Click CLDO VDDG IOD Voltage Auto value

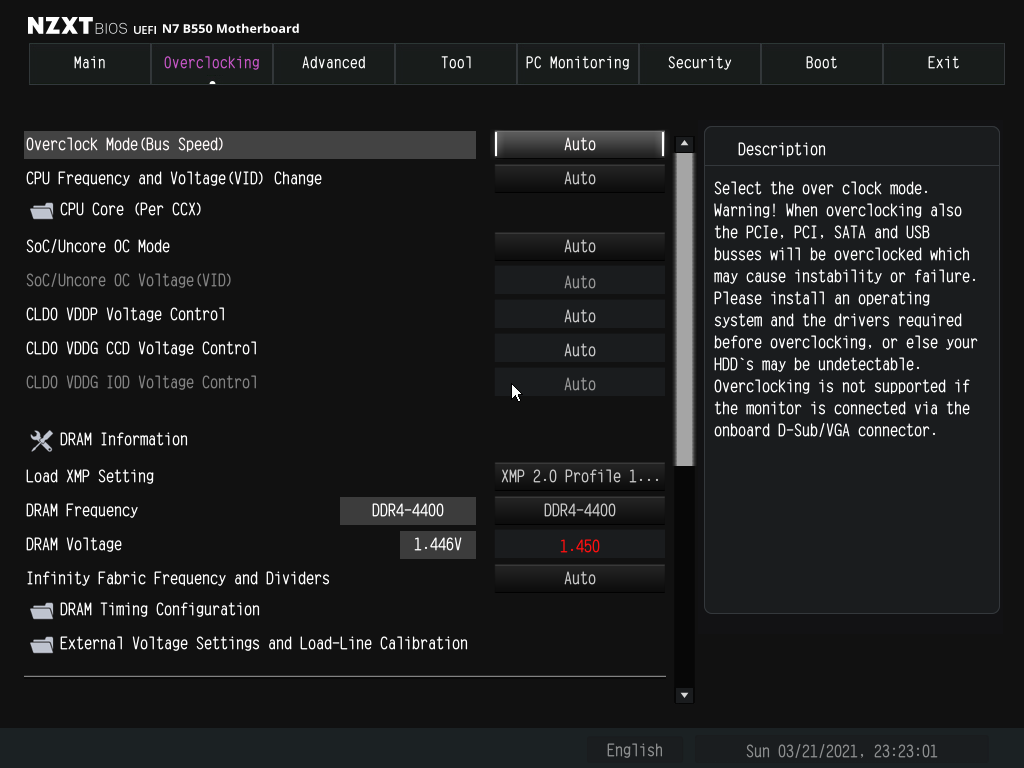(580, 383)
